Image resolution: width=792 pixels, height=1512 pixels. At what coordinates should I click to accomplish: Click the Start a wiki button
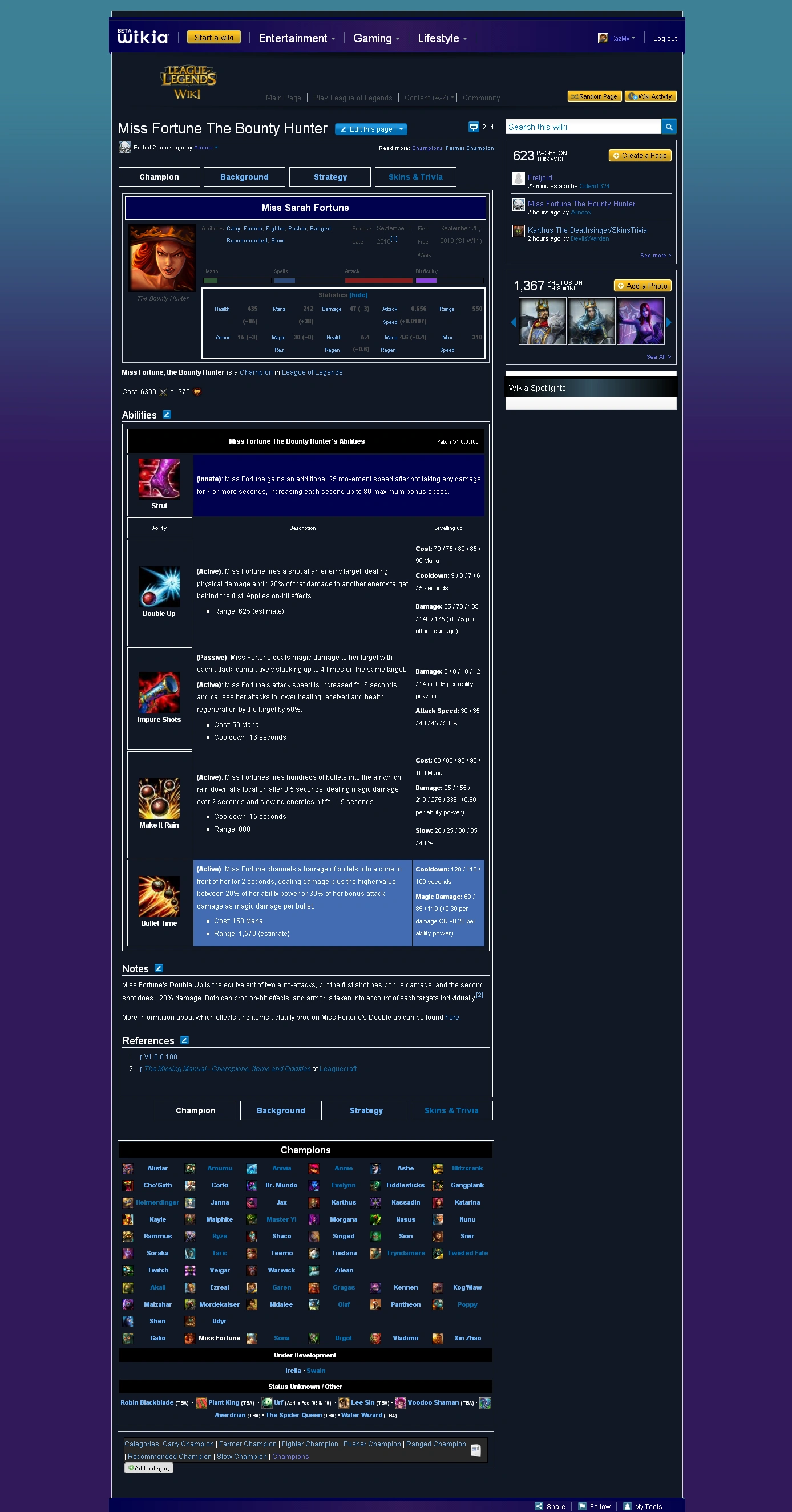tap(215, 38)
